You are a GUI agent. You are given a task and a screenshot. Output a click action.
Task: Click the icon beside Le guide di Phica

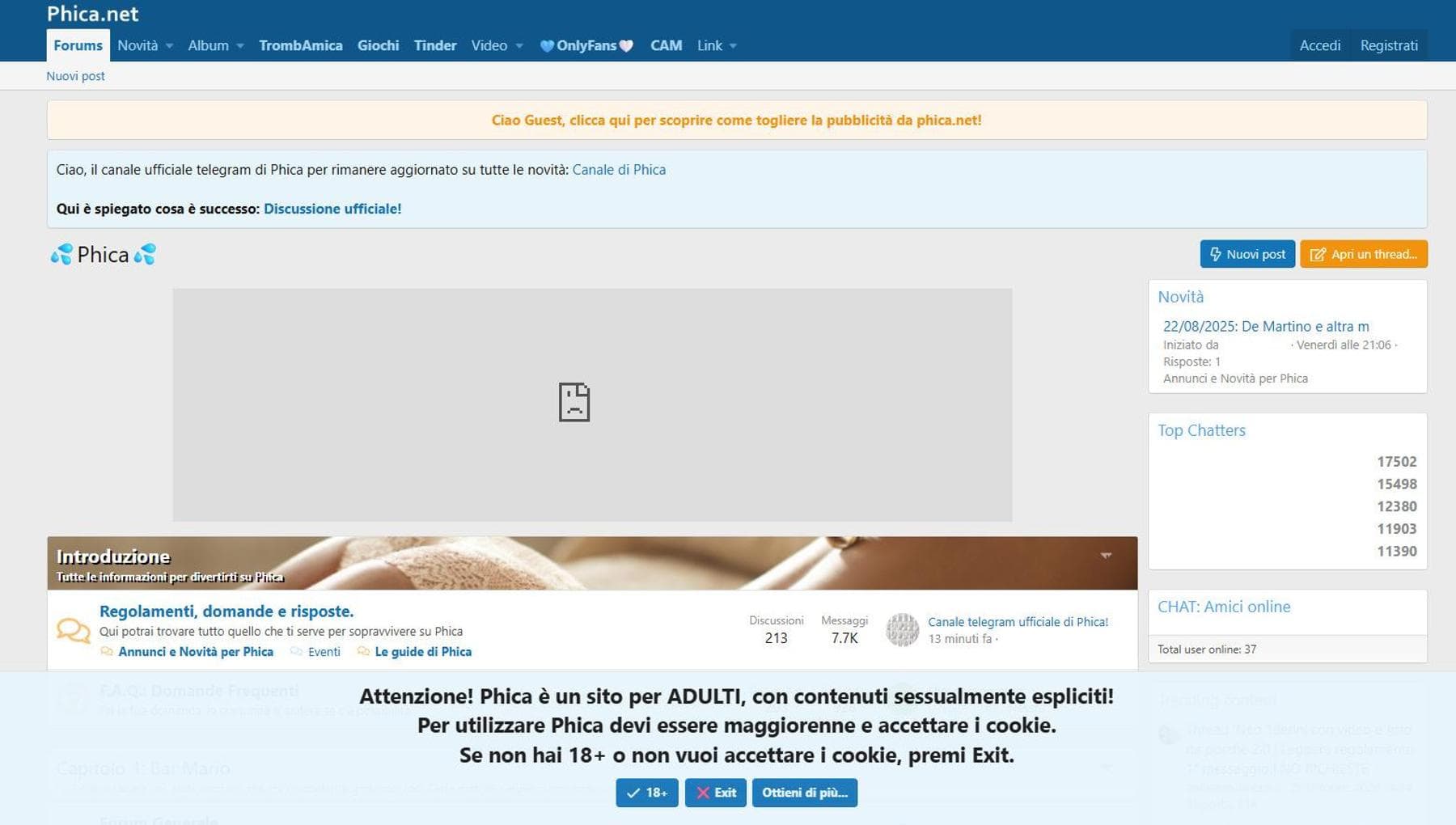pos(363,651)
